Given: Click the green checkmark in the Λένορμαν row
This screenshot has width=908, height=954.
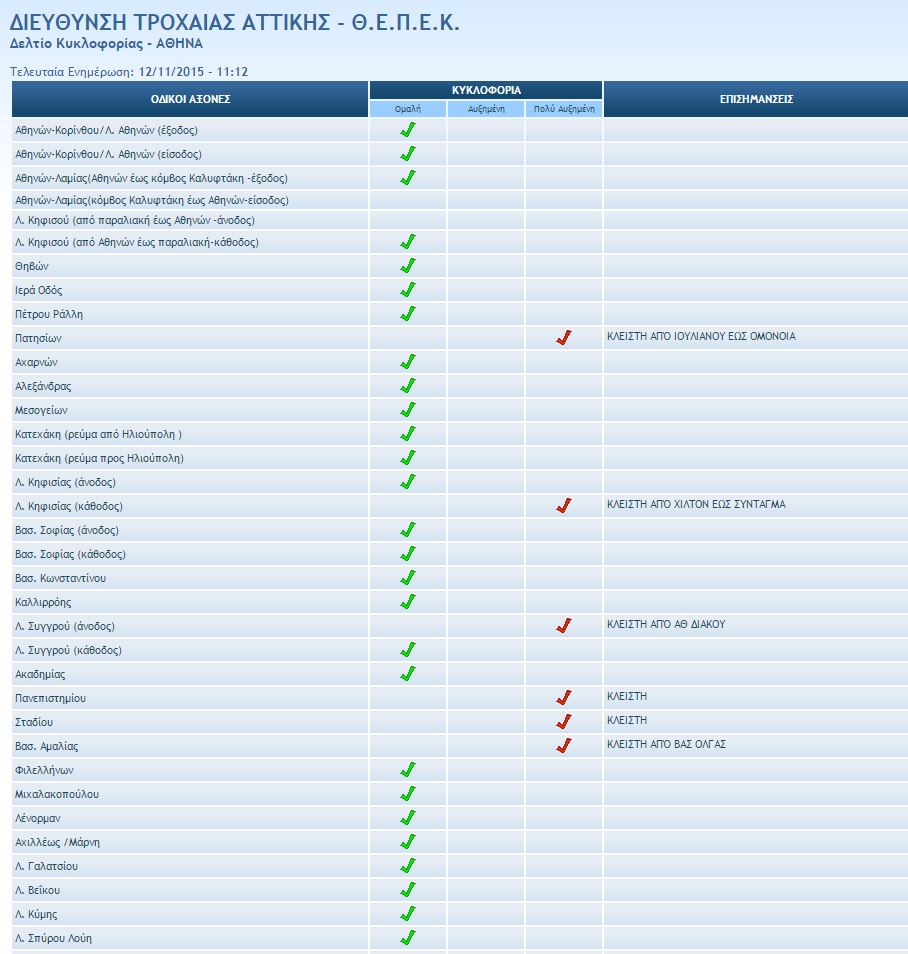Looking at the screenshot, I should [407, 818].
